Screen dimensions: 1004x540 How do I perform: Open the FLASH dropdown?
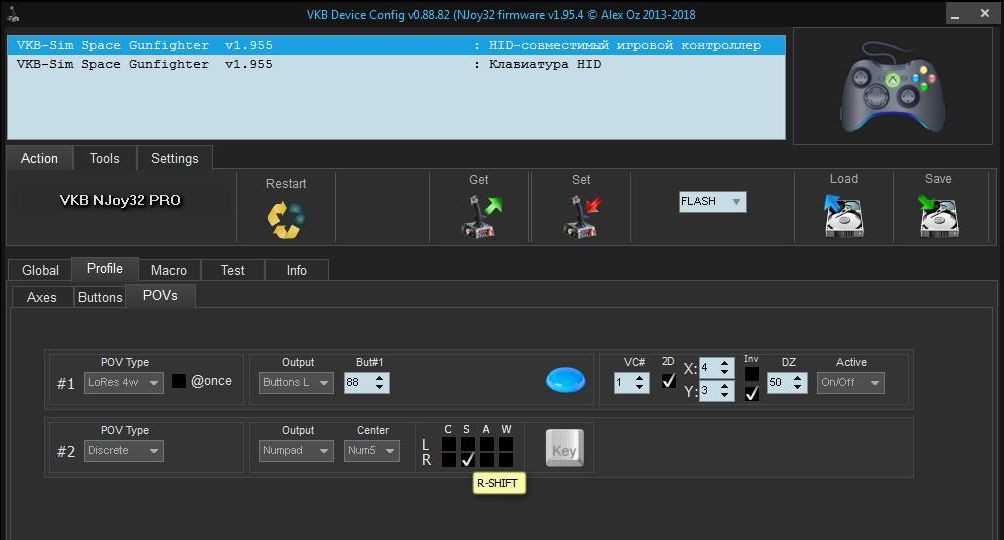tap(713, 202)
